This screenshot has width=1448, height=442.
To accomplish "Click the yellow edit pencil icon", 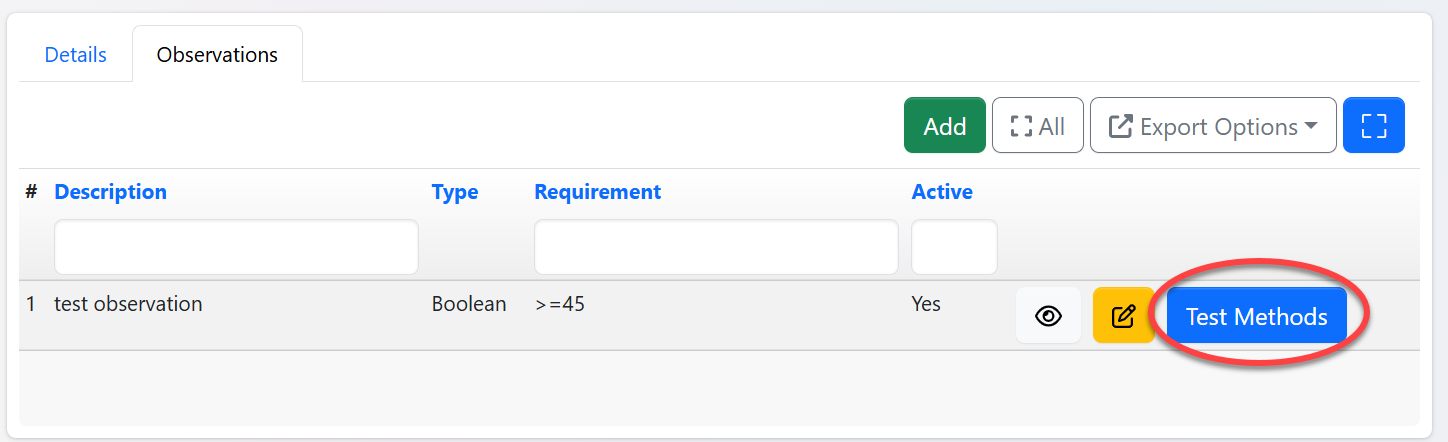I will (x=1123, y=316).
